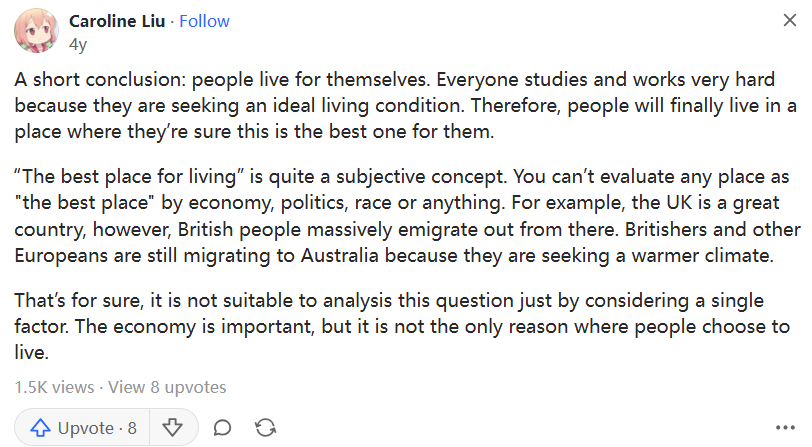
Task: Downvote the answer with the down arrow
Action: tap(172, 428)
